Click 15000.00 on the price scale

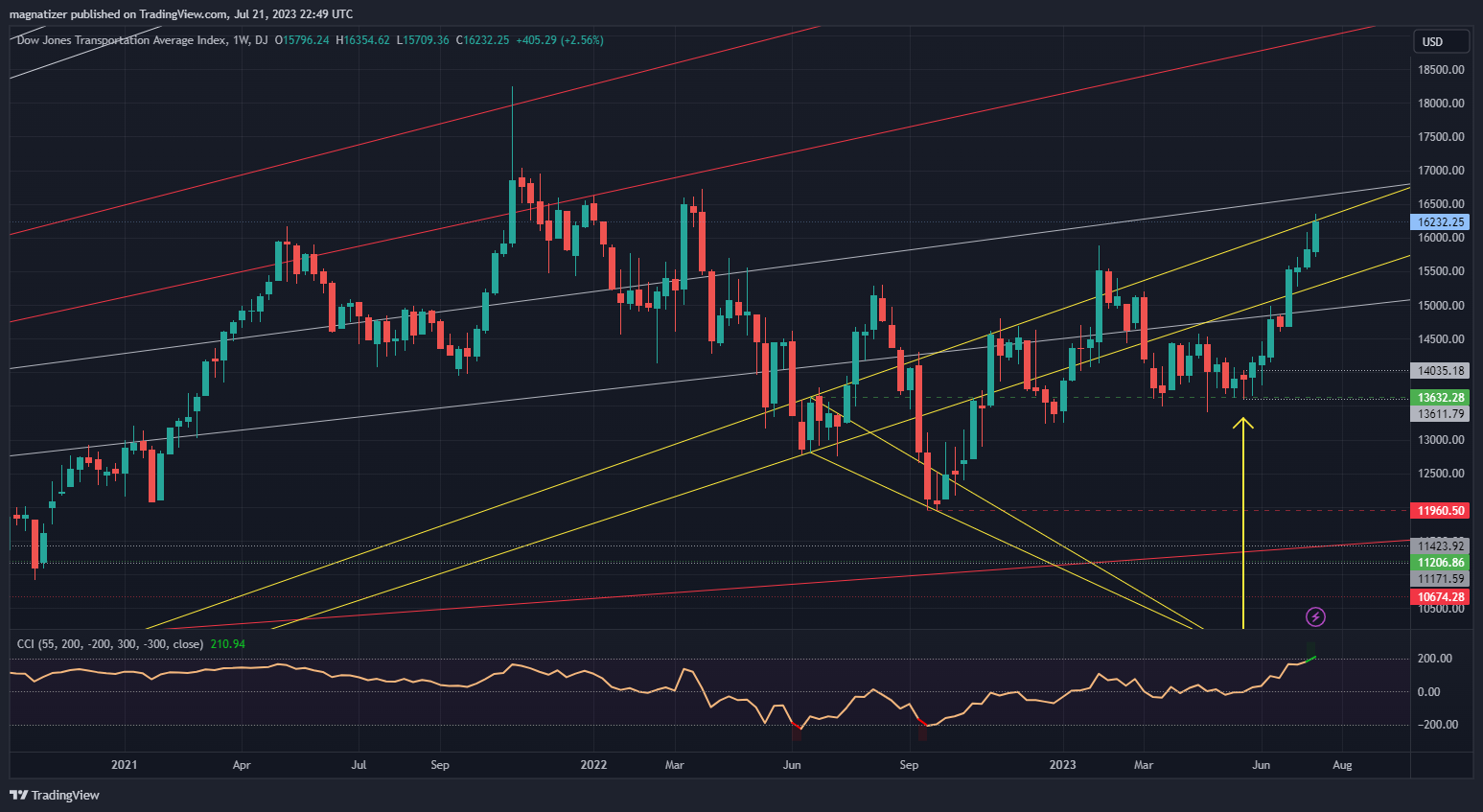[x=1441, y=306]
